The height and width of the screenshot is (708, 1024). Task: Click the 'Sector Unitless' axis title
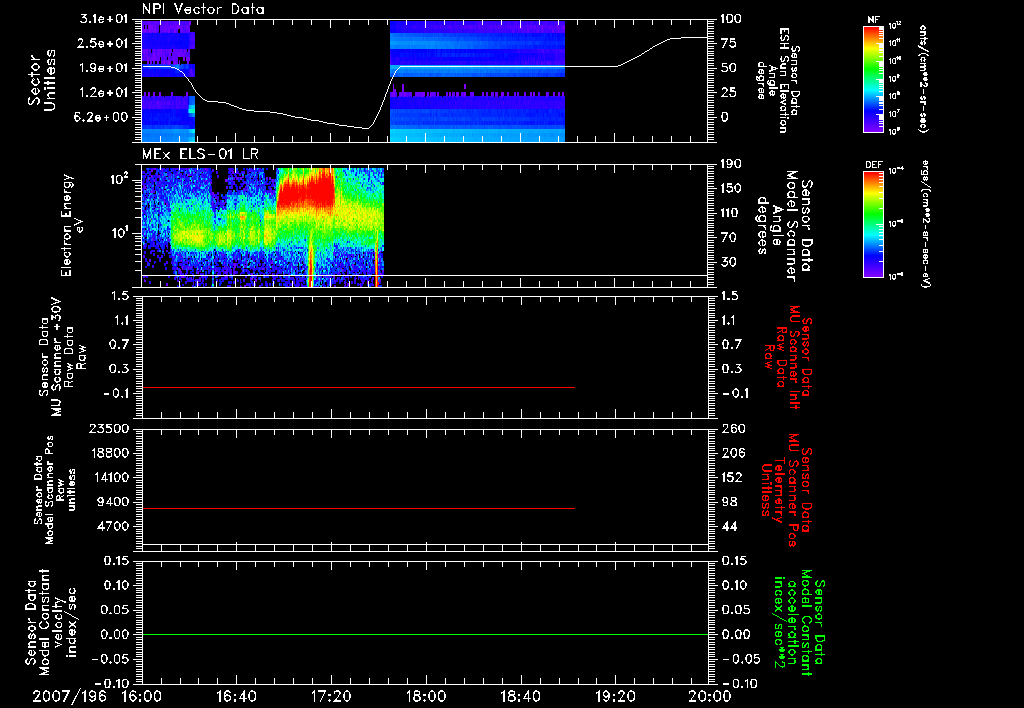42,80
